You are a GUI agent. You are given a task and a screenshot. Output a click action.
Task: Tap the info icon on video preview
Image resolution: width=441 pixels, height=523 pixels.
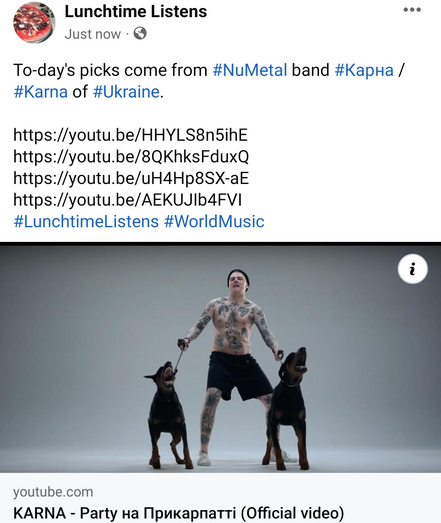(x=413, y=269)
